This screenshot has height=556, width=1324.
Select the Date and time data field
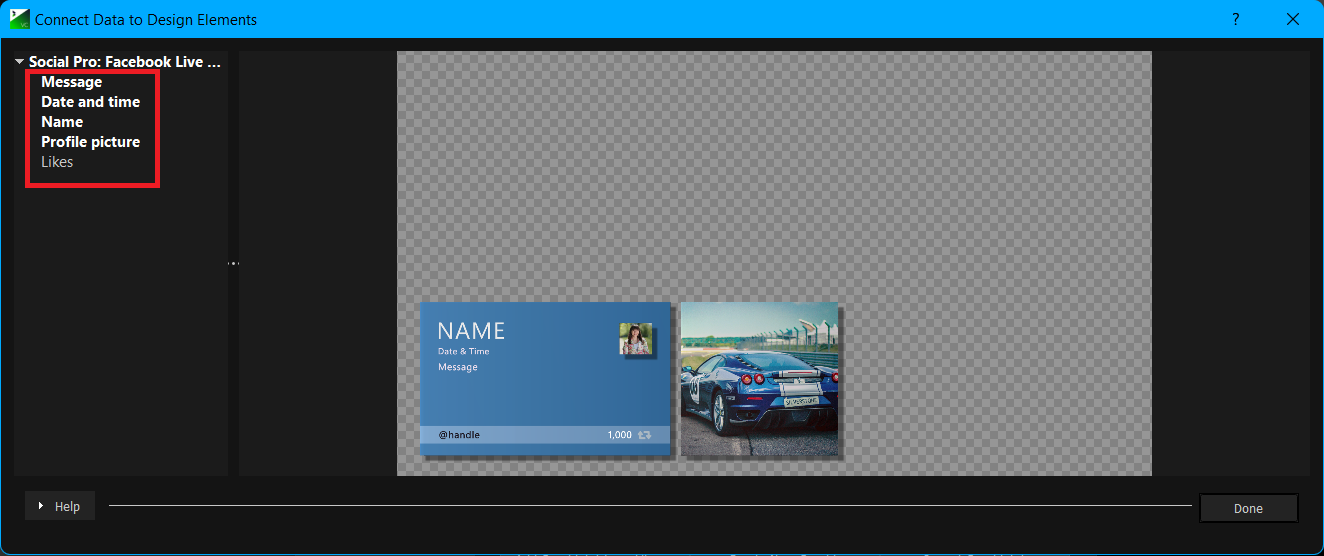click(90, 102)
